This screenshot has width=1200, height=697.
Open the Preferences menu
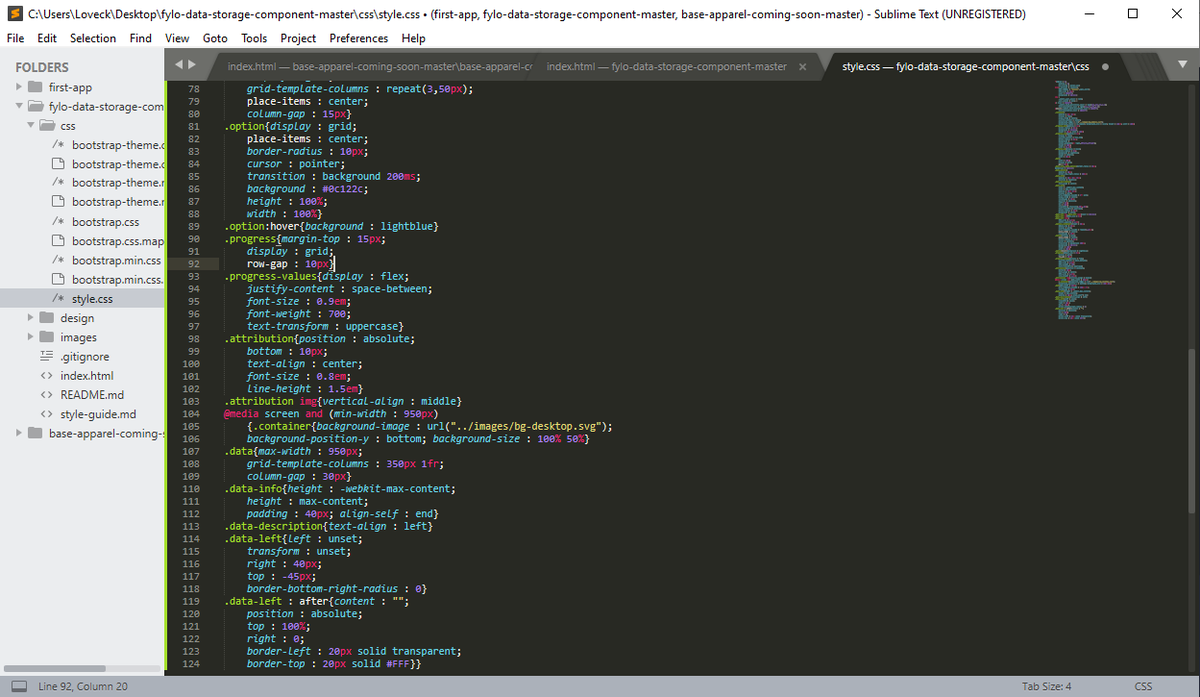(358, 38)
